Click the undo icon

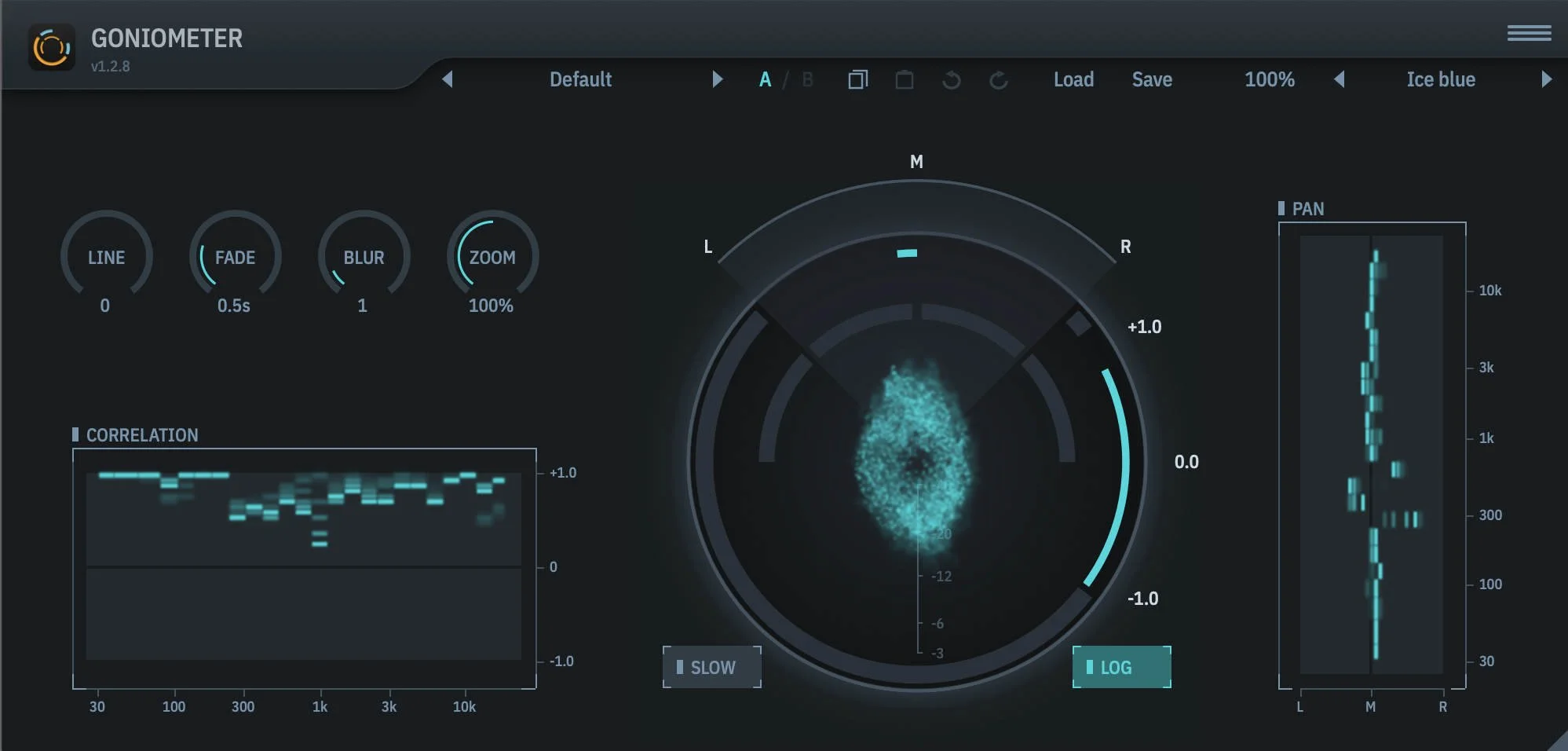[951, 79]
